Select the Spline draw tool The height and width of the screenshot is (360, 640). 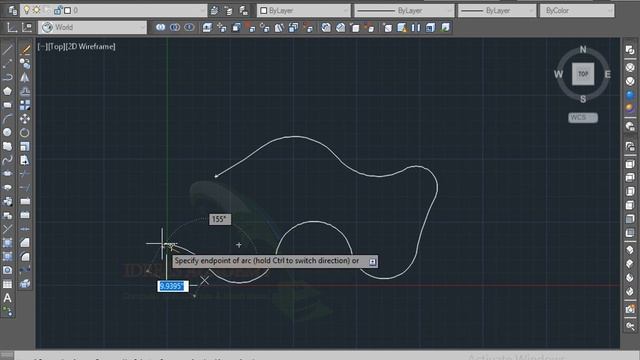pos(7,160)
